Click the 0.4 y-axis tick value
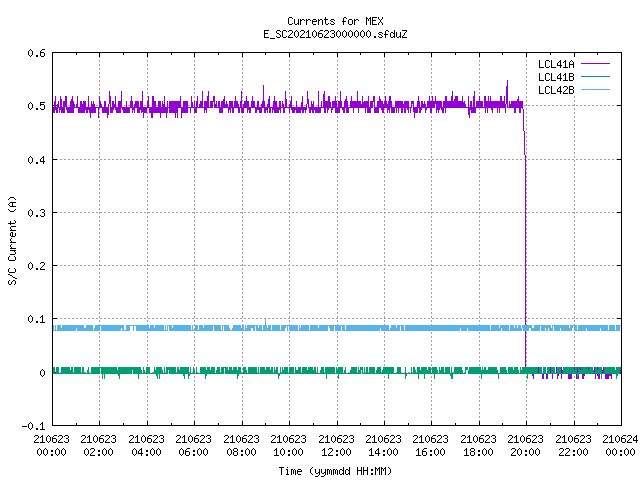The width and height of the screenshot is (640, 480). (x=36, y=160)
